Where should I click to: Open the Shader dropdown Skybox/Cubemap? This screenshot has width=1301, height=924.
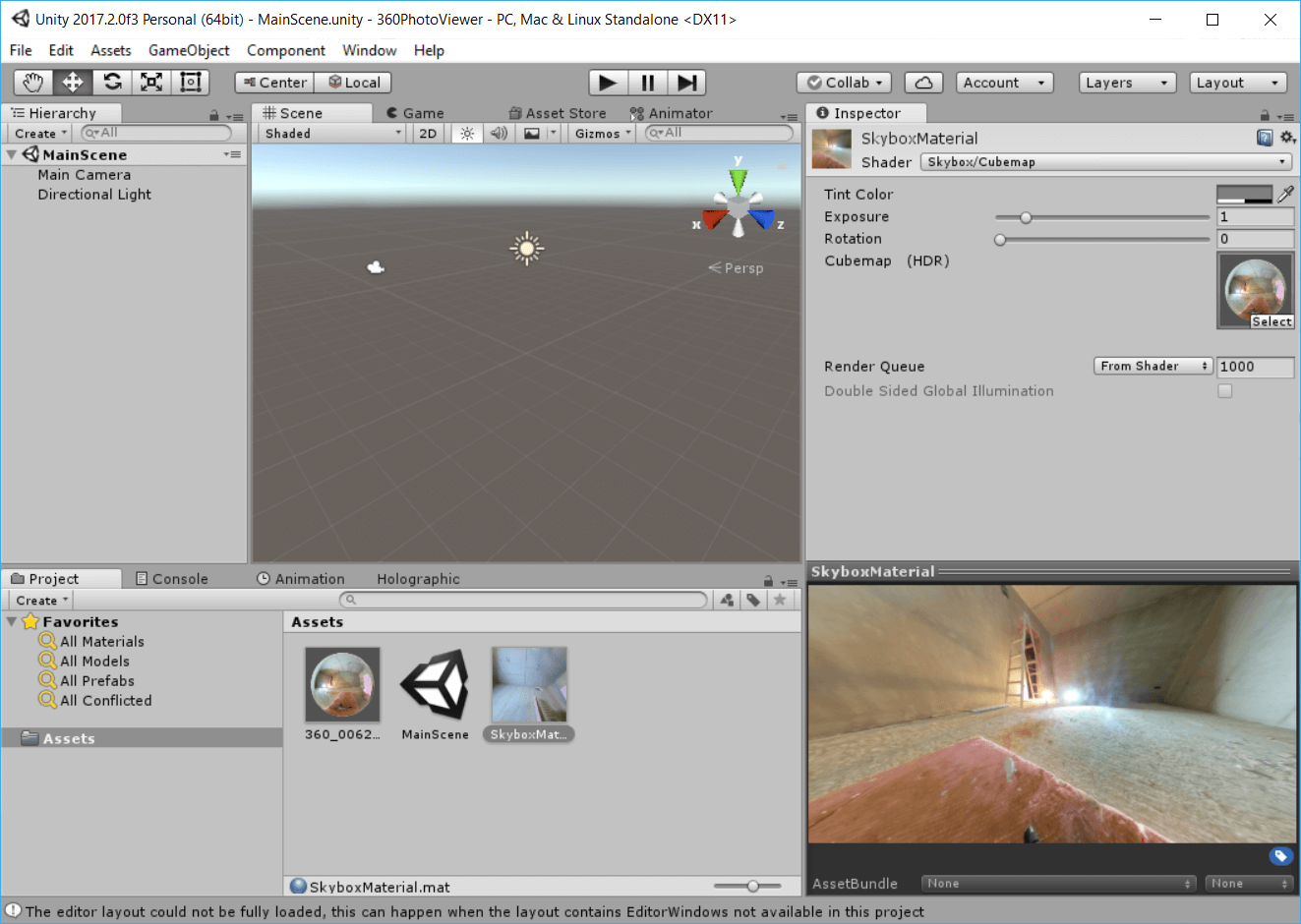(x=1105, y=162)
